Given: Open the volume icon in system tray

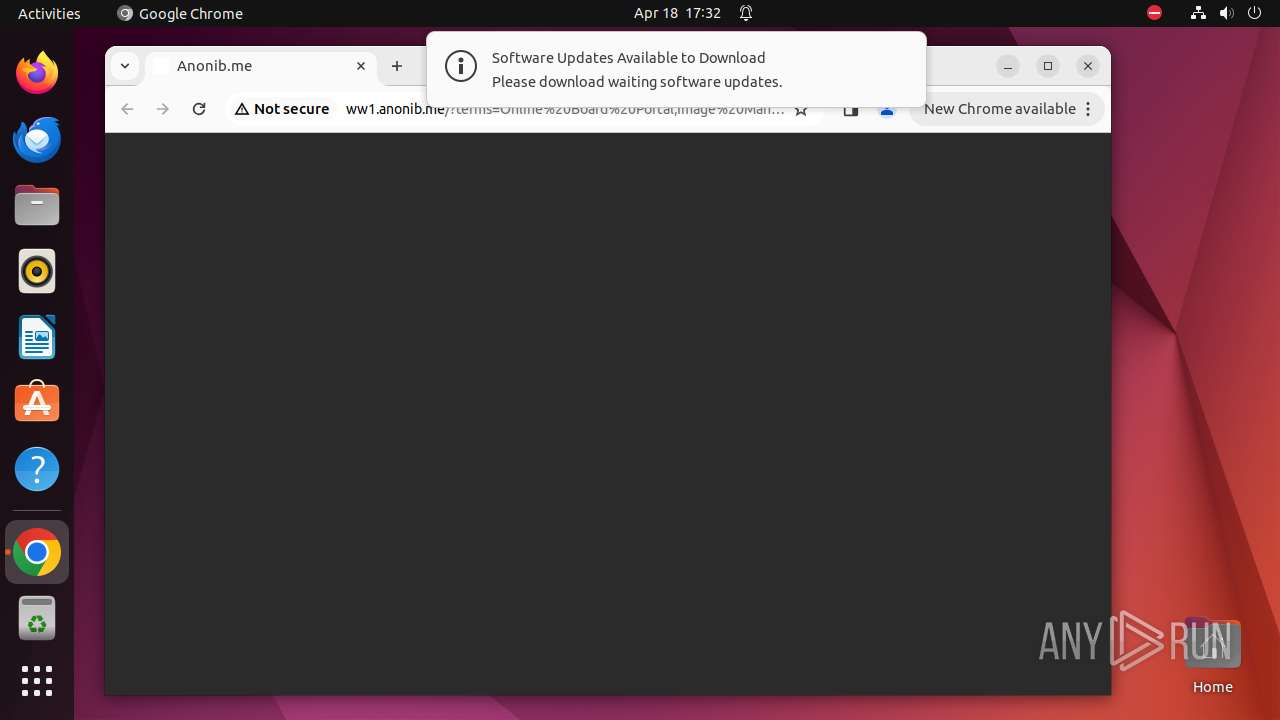Looking at the screenshot, I should pos(1226,13).
